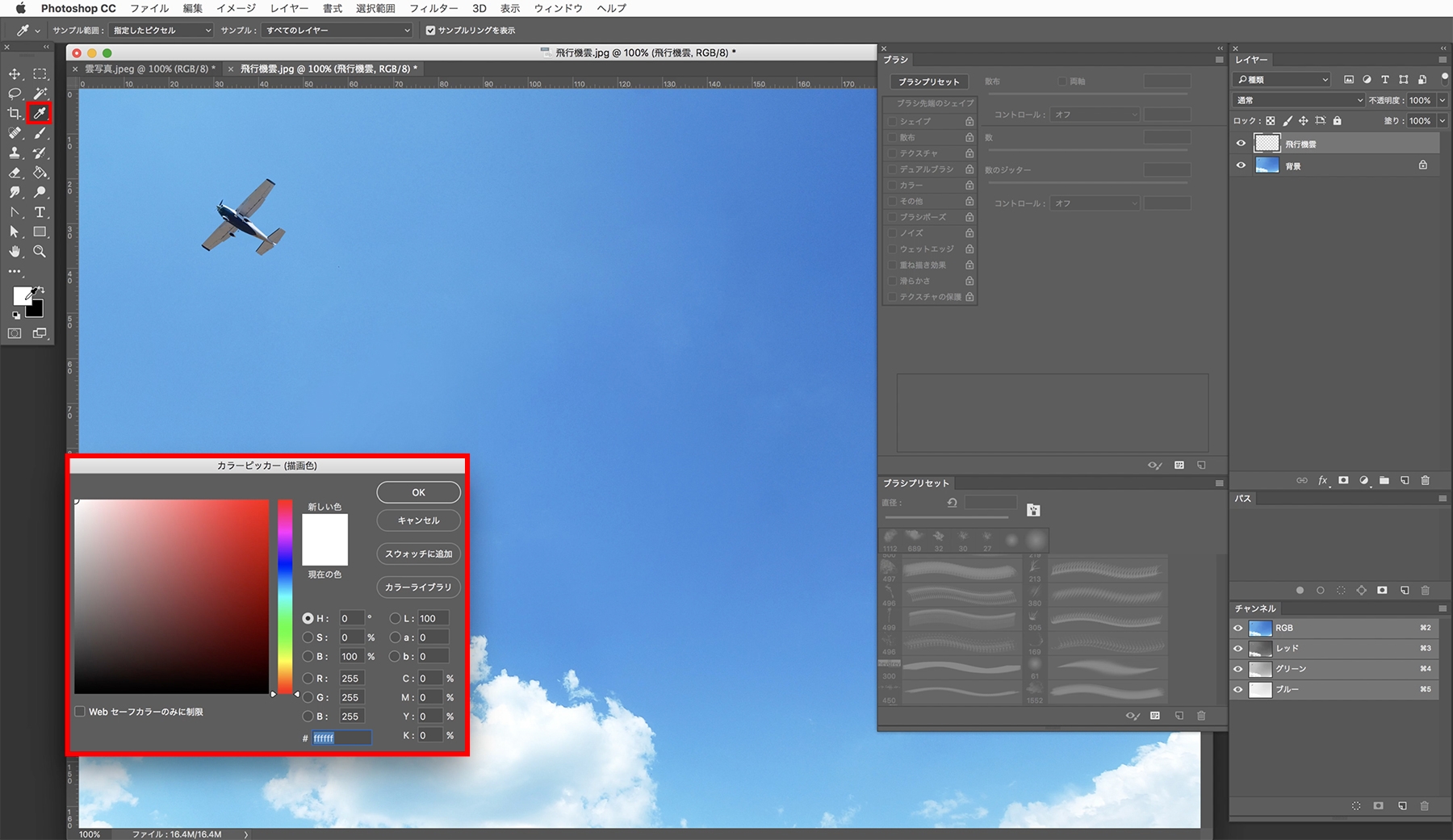Viewport: 1453px width, 840px height.
Task: Open the ウィンドウ menu
Action: click(558, 8)
